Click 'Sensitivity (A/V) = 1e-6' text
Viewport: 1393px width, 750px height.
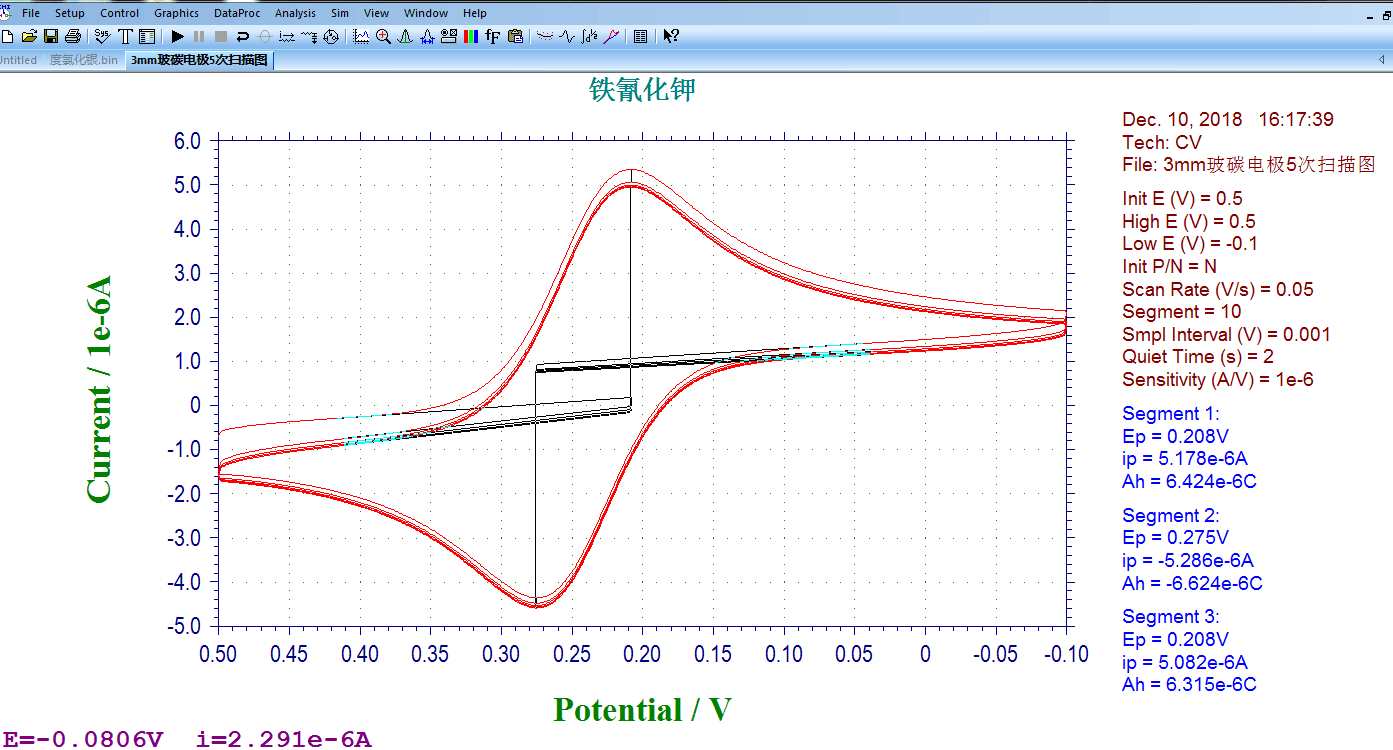tap(1218, 379)
